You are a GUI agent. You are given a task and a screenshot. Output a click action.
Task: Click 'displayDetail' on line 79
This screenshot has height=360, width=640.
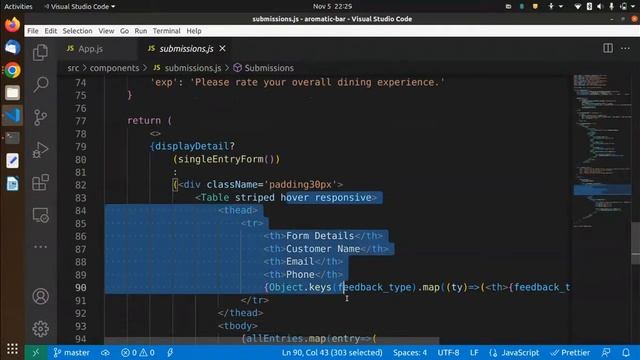(x=191, y=146)
